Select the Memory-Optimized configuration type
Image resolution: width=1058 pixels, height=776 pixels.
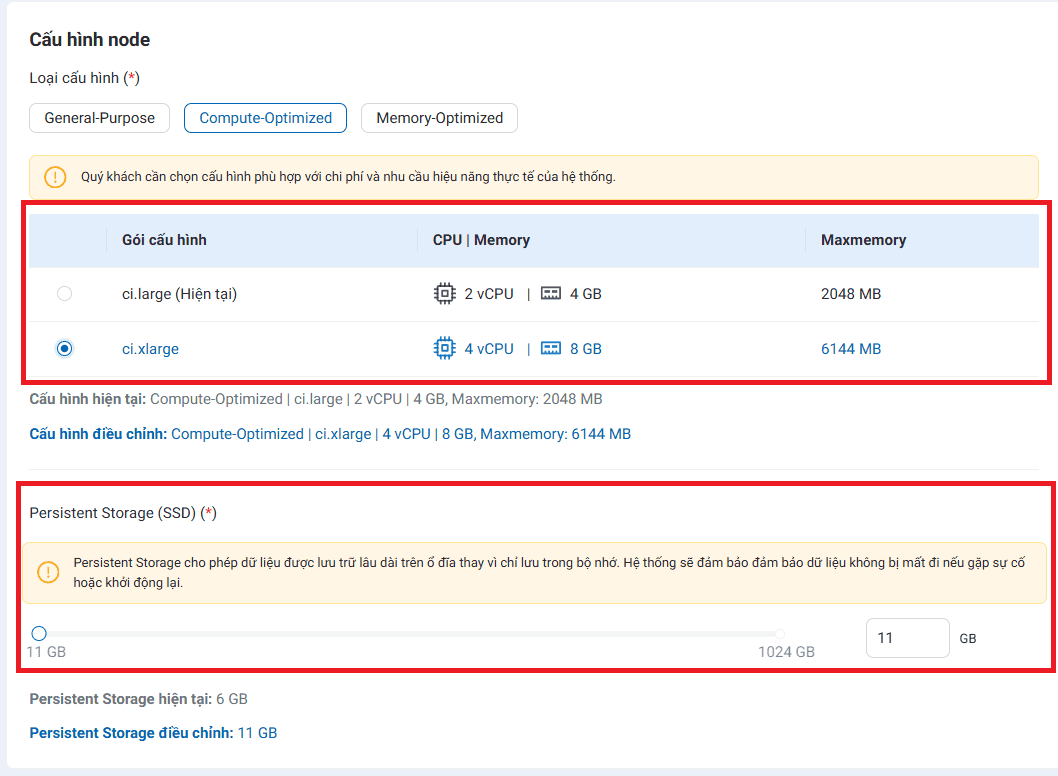[439, 118]
